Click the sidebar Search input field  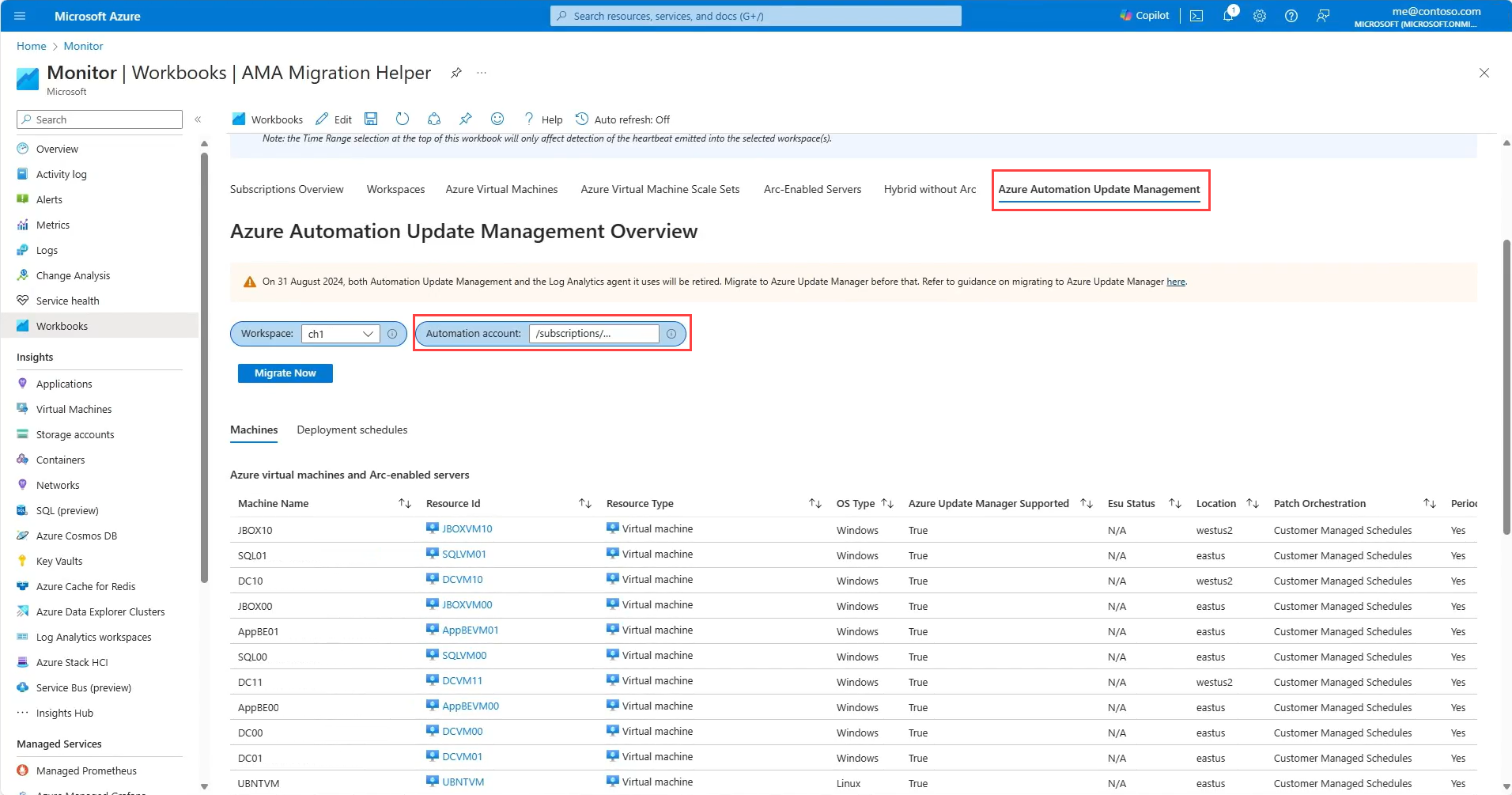(x=100, y=119)
